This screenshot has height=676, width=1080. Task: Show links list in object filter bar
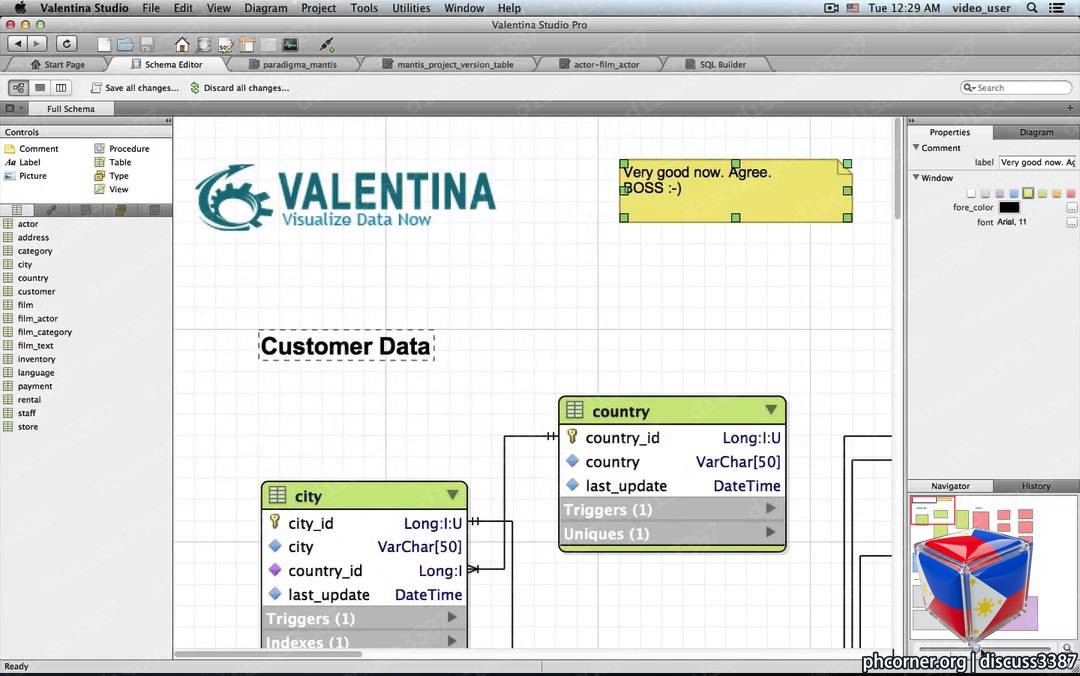[x=51, y=210]
